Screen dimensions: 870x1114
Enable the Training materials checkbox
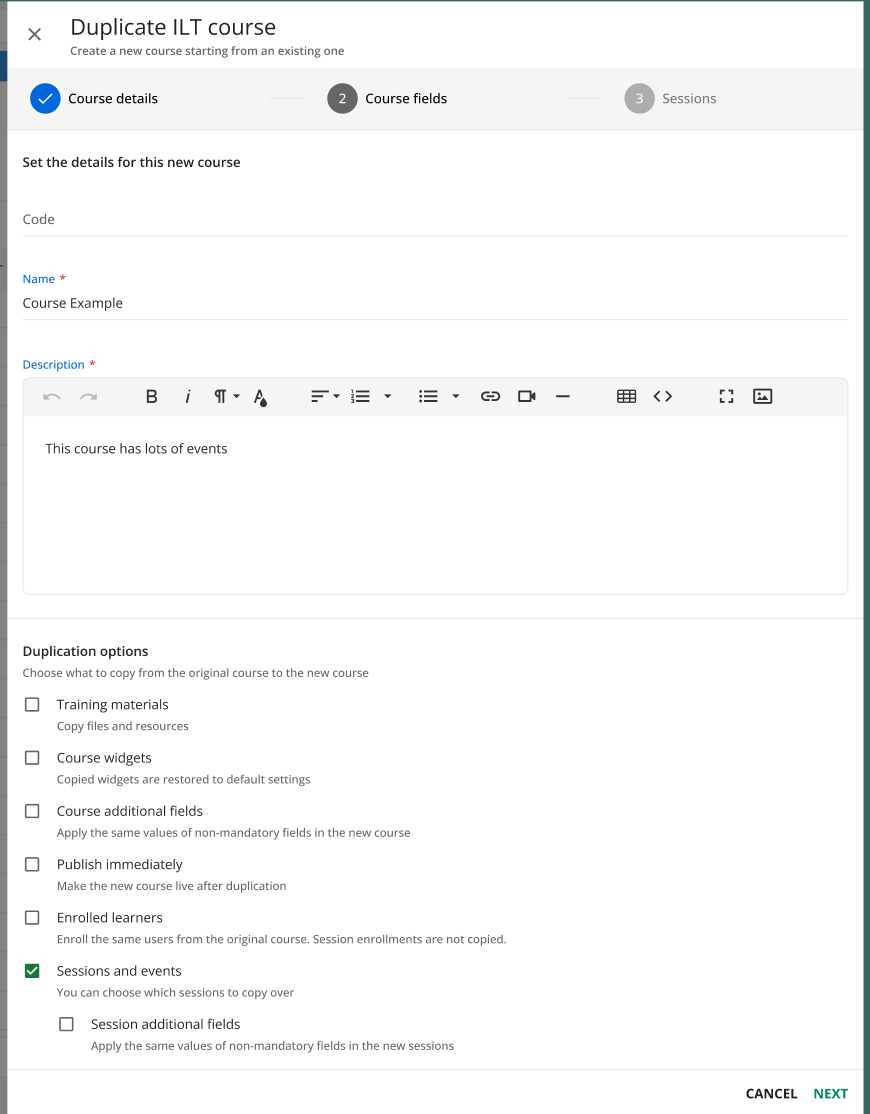click(32, 705)
